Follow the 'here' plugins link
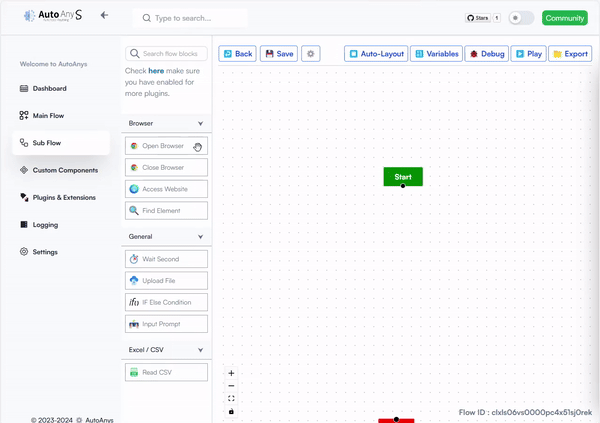The height and width of the screenshot is (423, 600). 156,71
